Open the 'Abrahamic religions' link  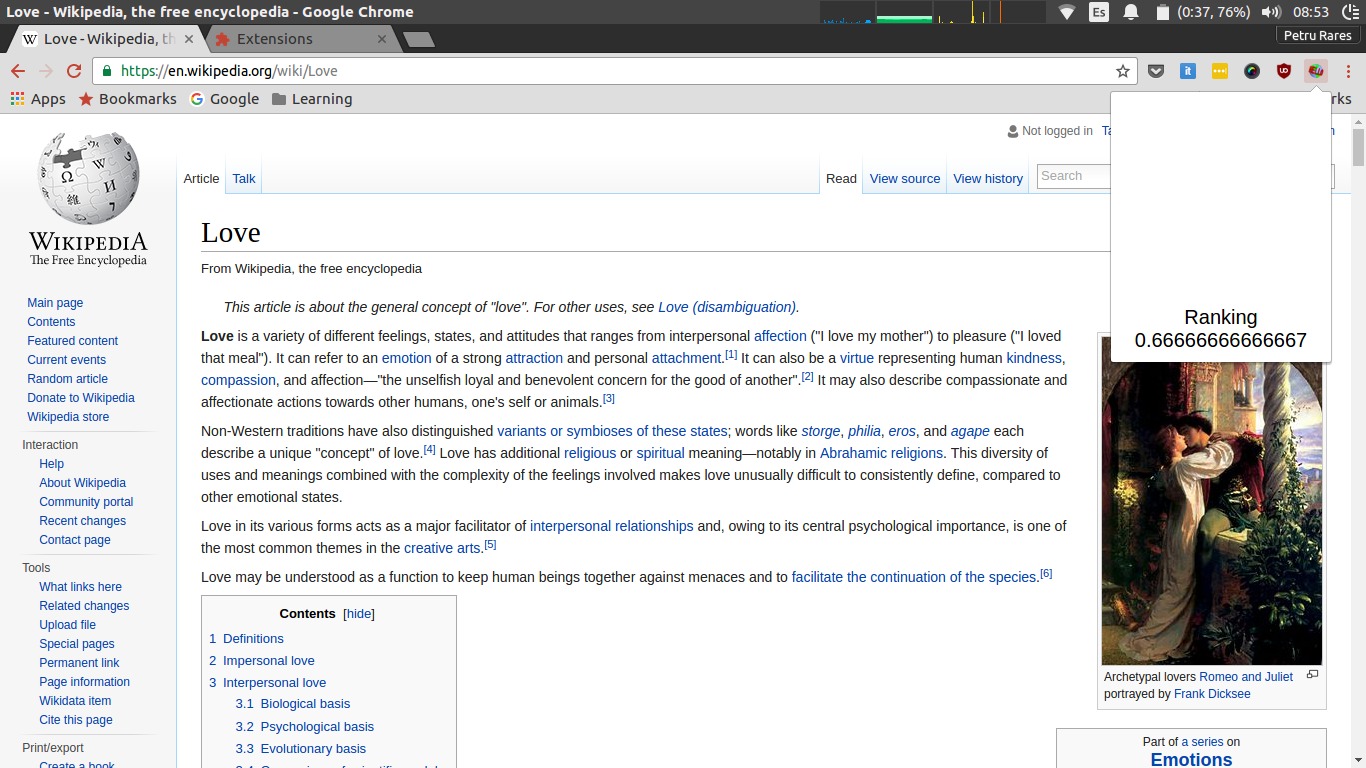click(881, 453)
